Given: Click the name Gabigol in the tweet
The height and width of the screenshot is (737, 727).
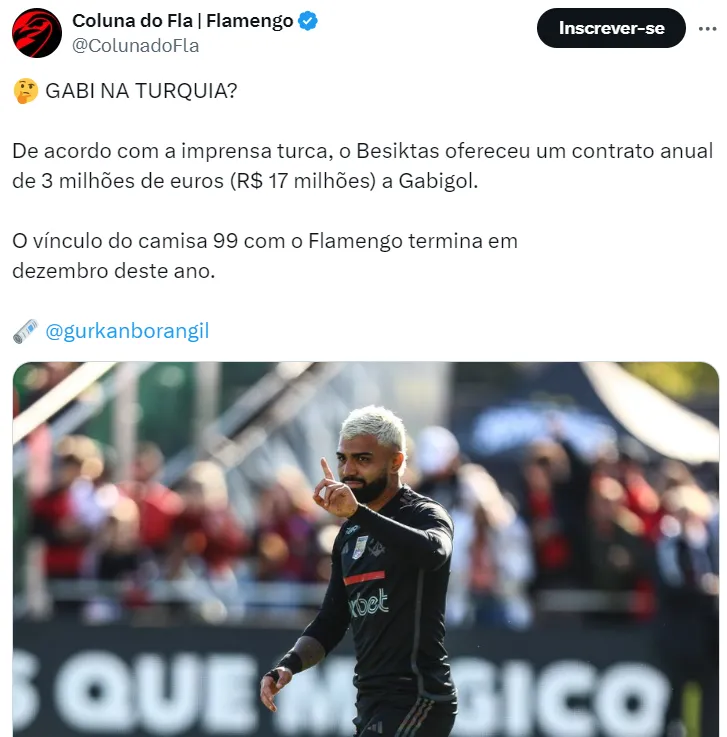Looking at the screenshot, I should pos(438,181).
